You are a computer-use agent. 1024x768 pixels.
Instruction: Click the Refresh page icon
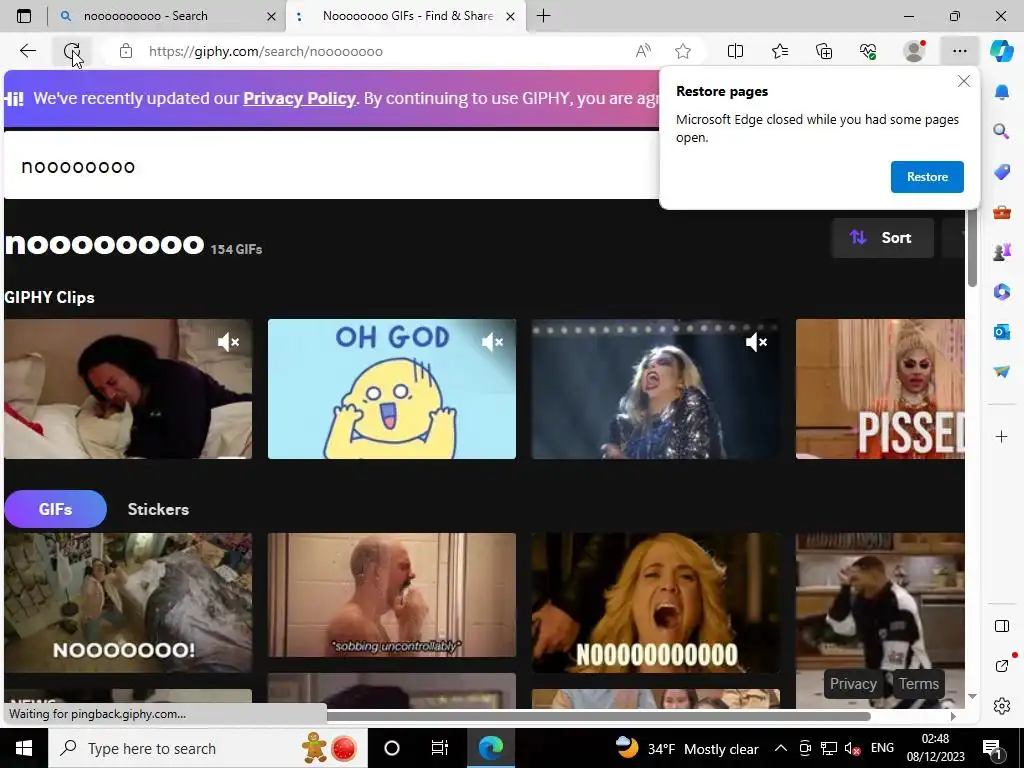[x=72, y=51]
